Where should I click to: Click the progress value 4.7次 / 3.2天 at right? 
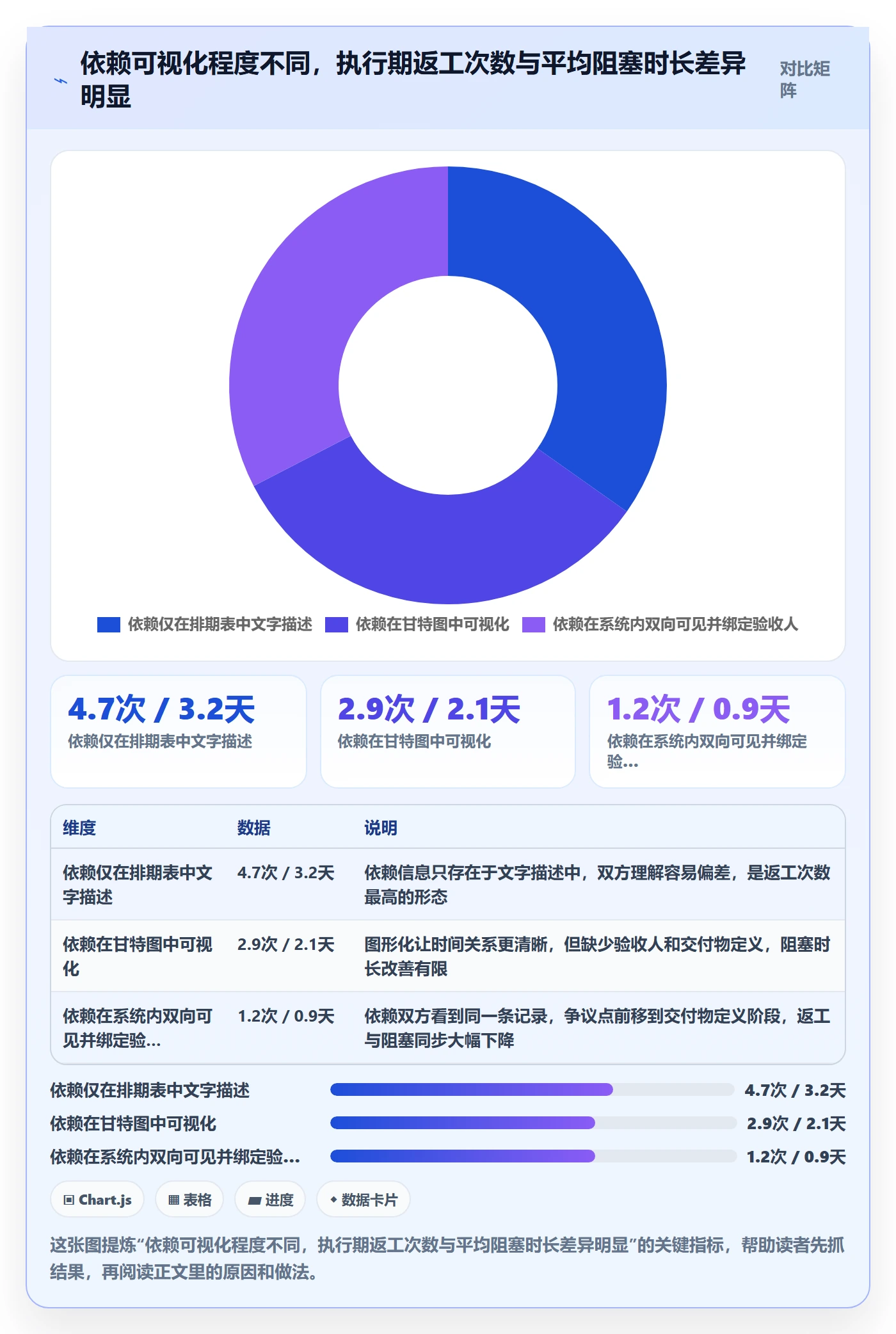(x=795, y=1090)
